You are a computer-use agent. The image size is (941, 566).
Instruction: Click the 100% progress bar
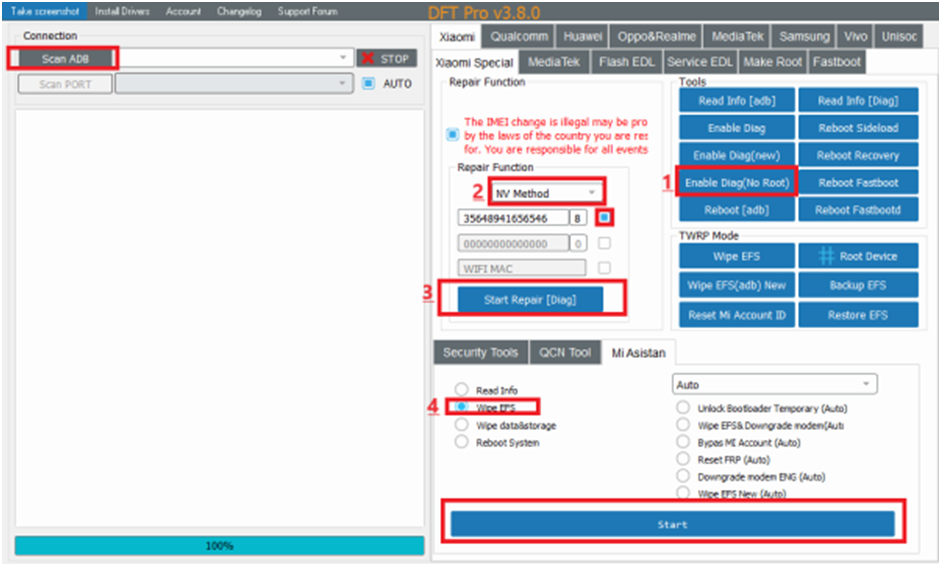tap(219, 546)
